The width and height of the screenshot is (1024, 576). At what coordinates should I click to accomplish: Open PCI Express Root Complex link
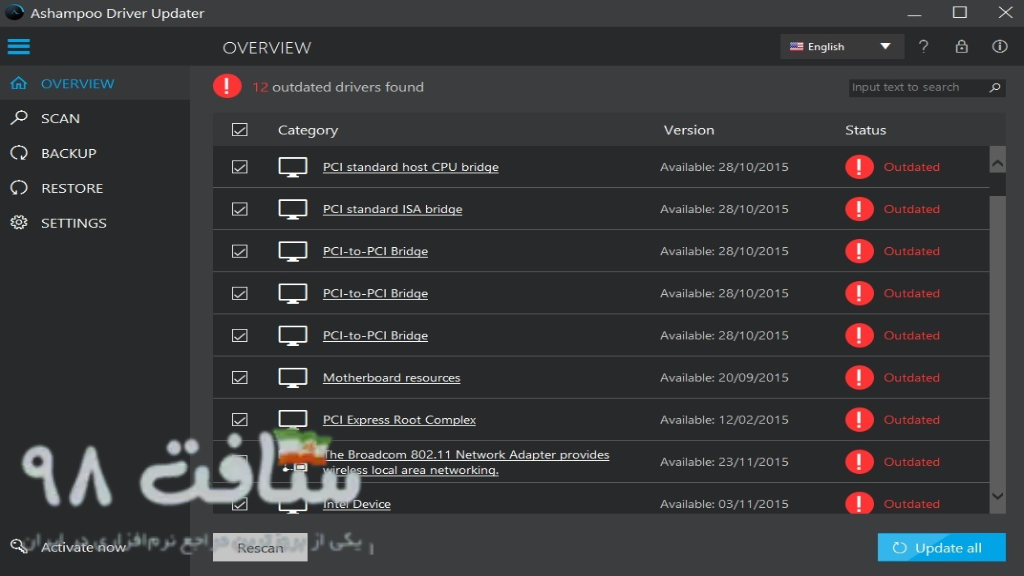399,420
